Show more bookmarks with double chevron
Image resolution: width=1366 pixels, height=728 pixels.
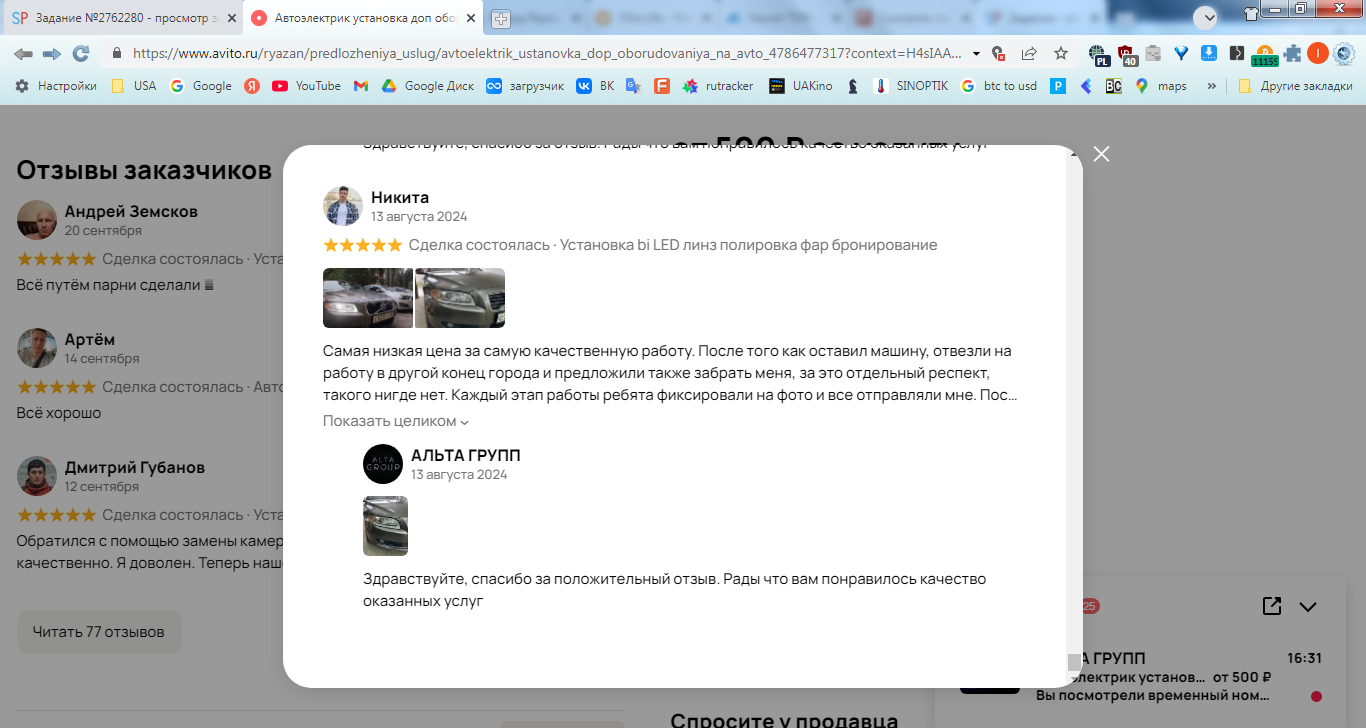click(x=1212, y=86)
